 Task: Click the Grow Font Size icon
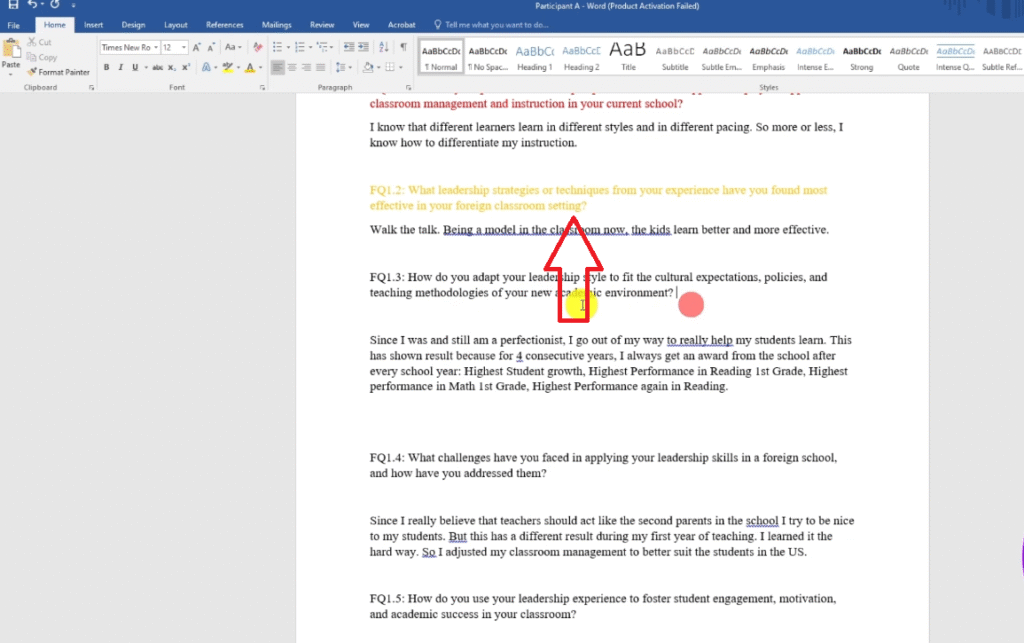click(x=197, y=47)
